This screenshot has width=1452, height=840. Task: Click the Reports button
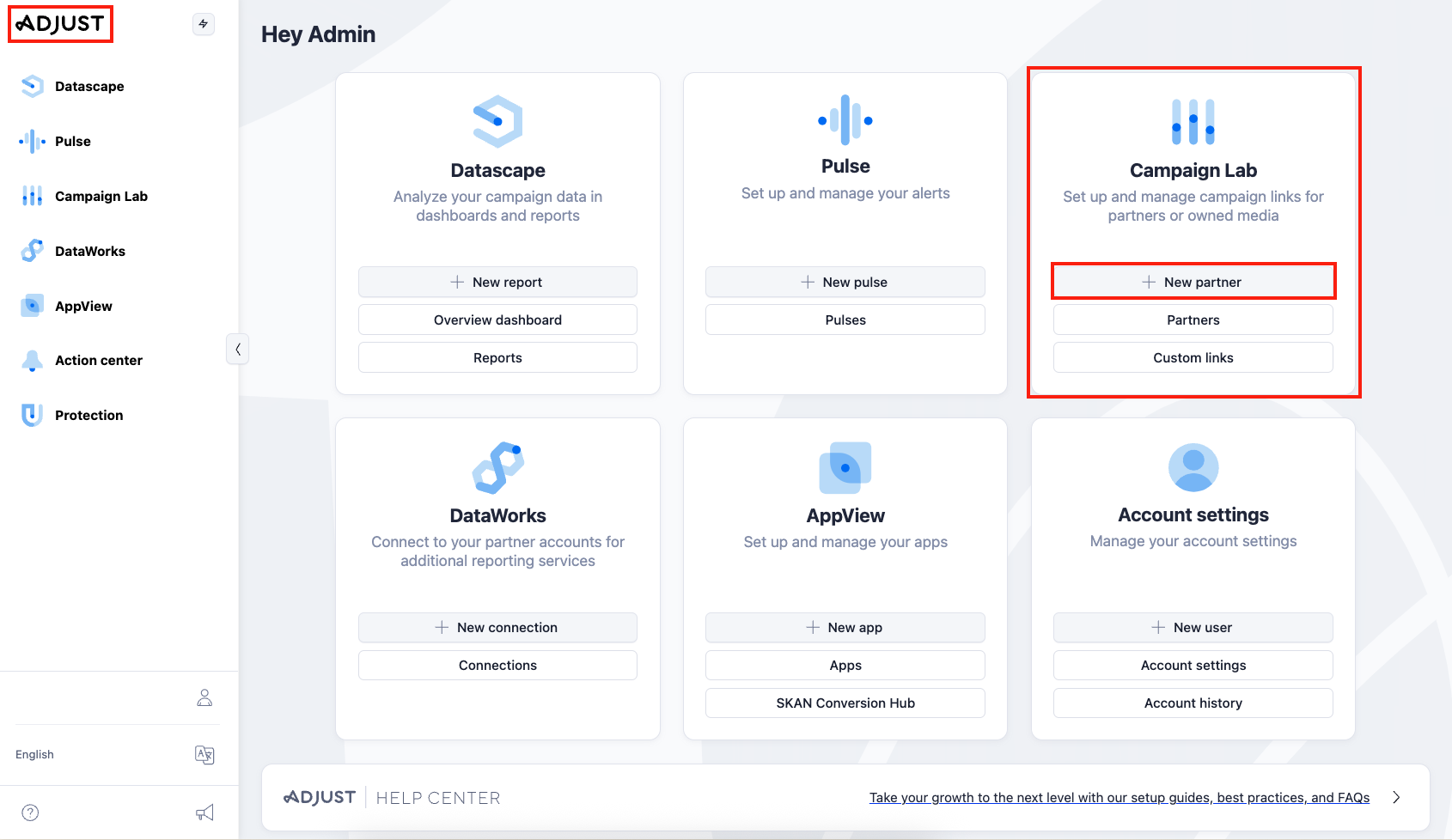click(497, 357)
